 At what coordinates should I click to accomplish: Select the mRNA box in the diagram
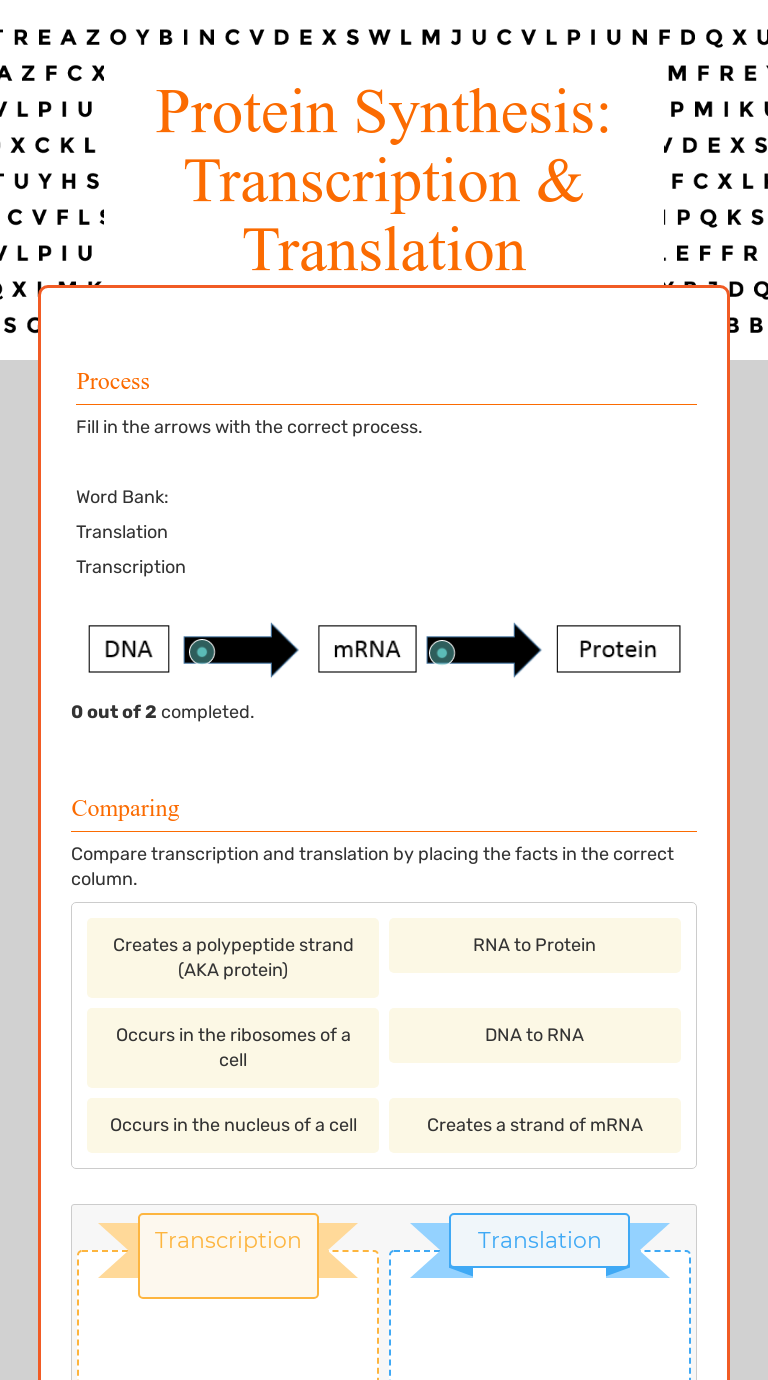(367, 649)
